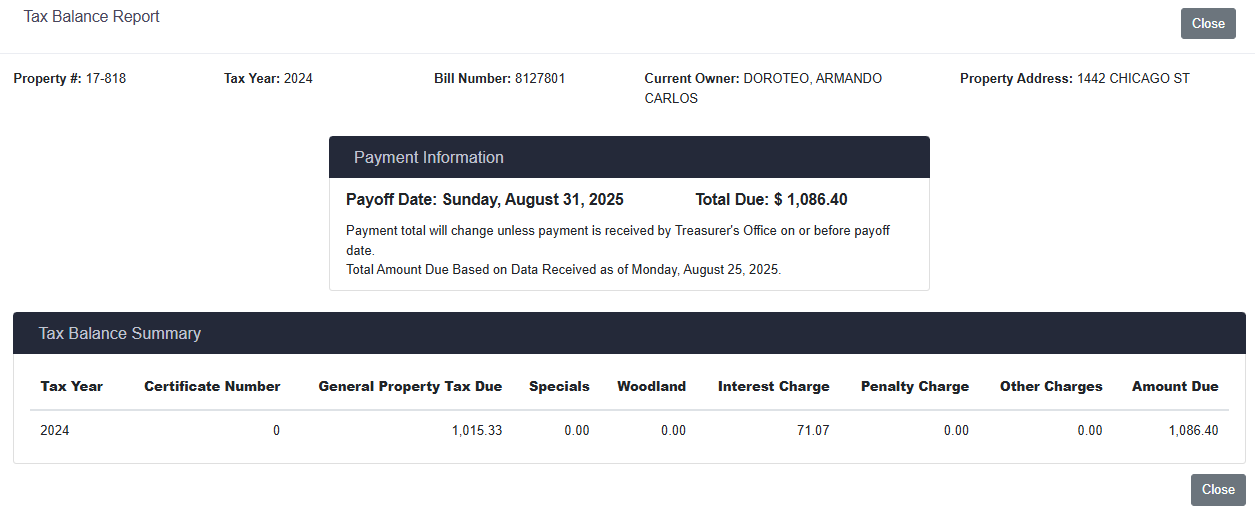Click the 1,015.33 general property tax value

click(x=476, y=431)
